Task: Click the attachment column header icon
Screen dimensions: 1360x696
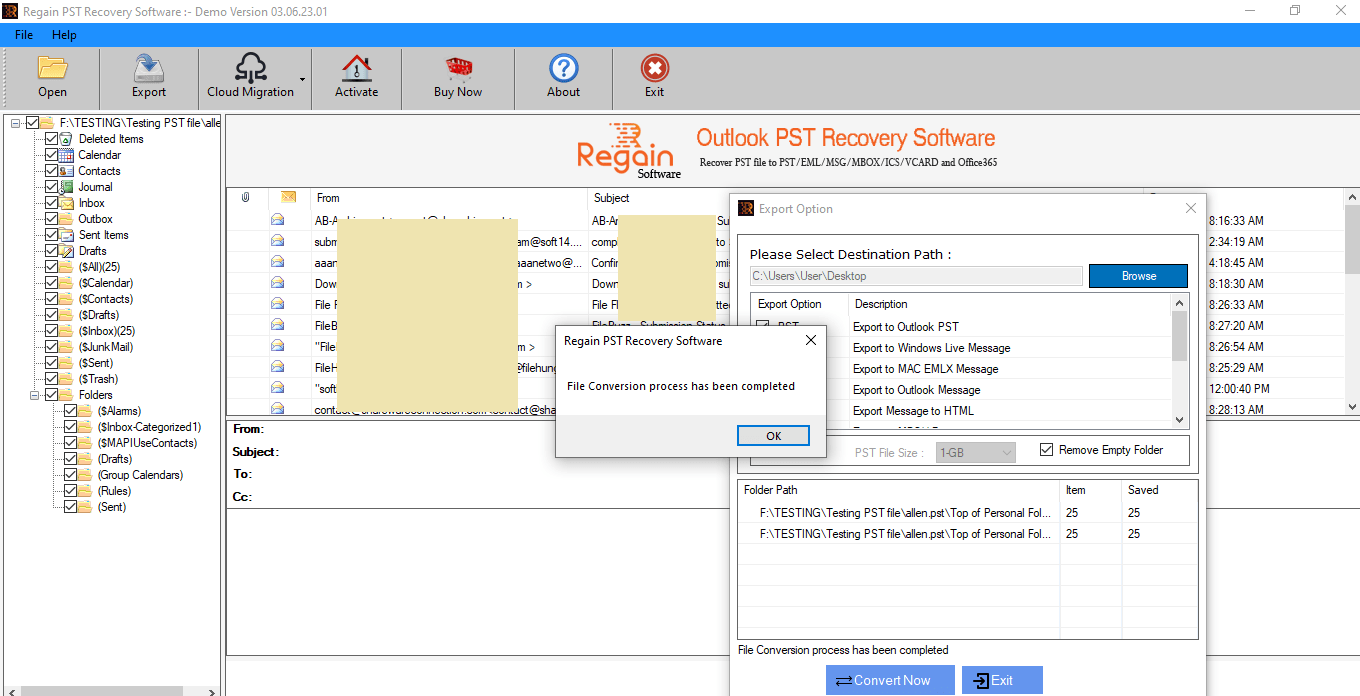Action: pos(243,197)
